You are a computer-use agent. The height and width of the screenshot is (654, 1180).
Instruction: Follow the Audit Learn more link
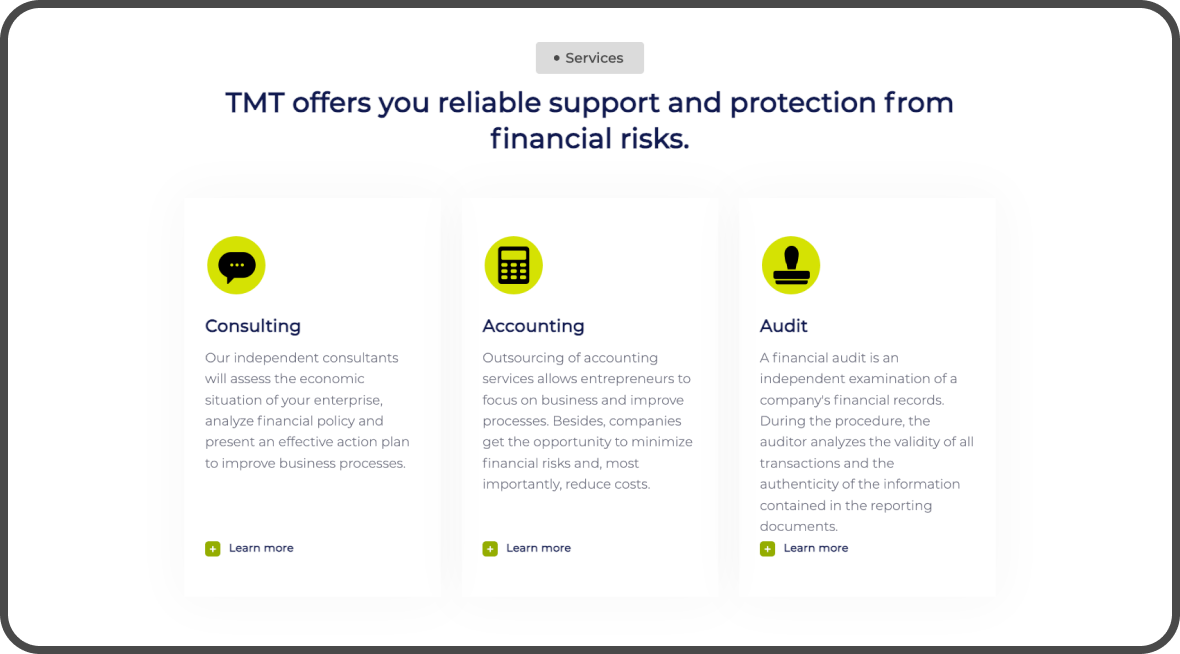(x=815, y=548)
